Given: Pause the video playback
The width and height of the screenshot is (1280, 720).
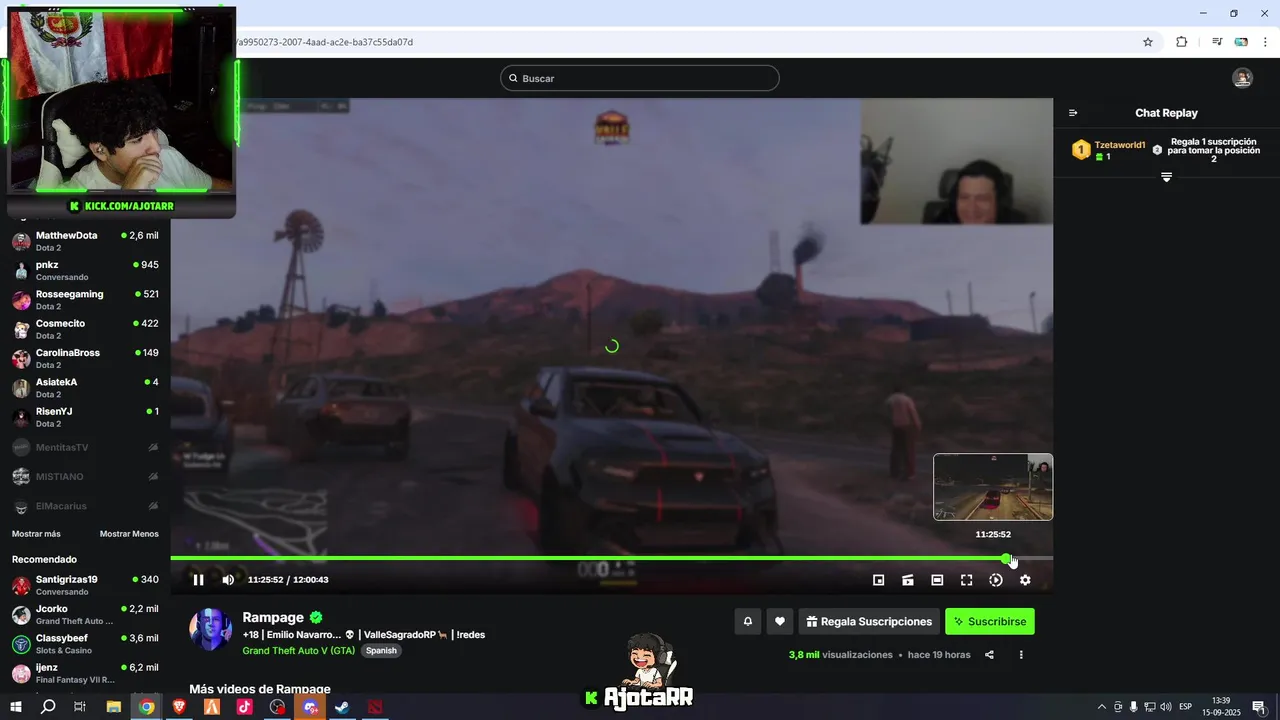Looking at the screenshot, I should (x=198, y=580).
